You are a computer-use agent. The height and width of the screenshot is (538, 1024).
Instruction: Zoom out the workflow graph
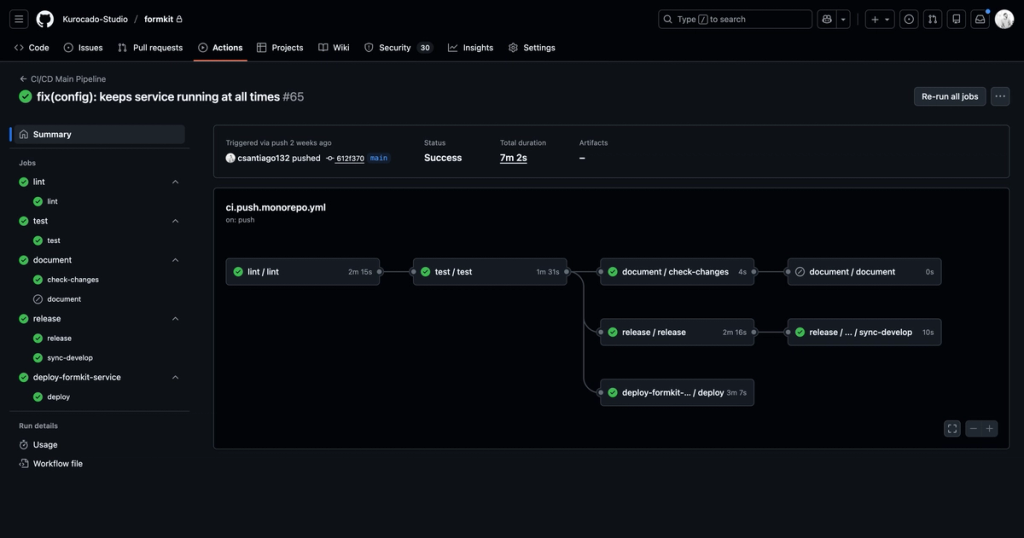[x=973, y=429]
